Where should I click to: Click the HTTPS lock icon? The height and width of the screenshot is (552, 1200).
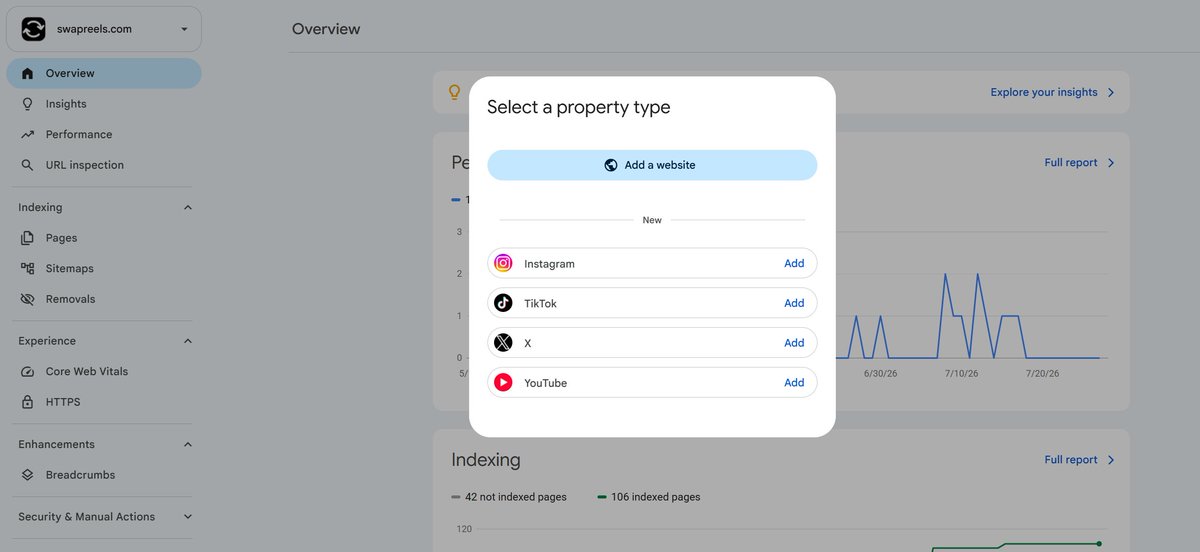click(x=27, y=402)
